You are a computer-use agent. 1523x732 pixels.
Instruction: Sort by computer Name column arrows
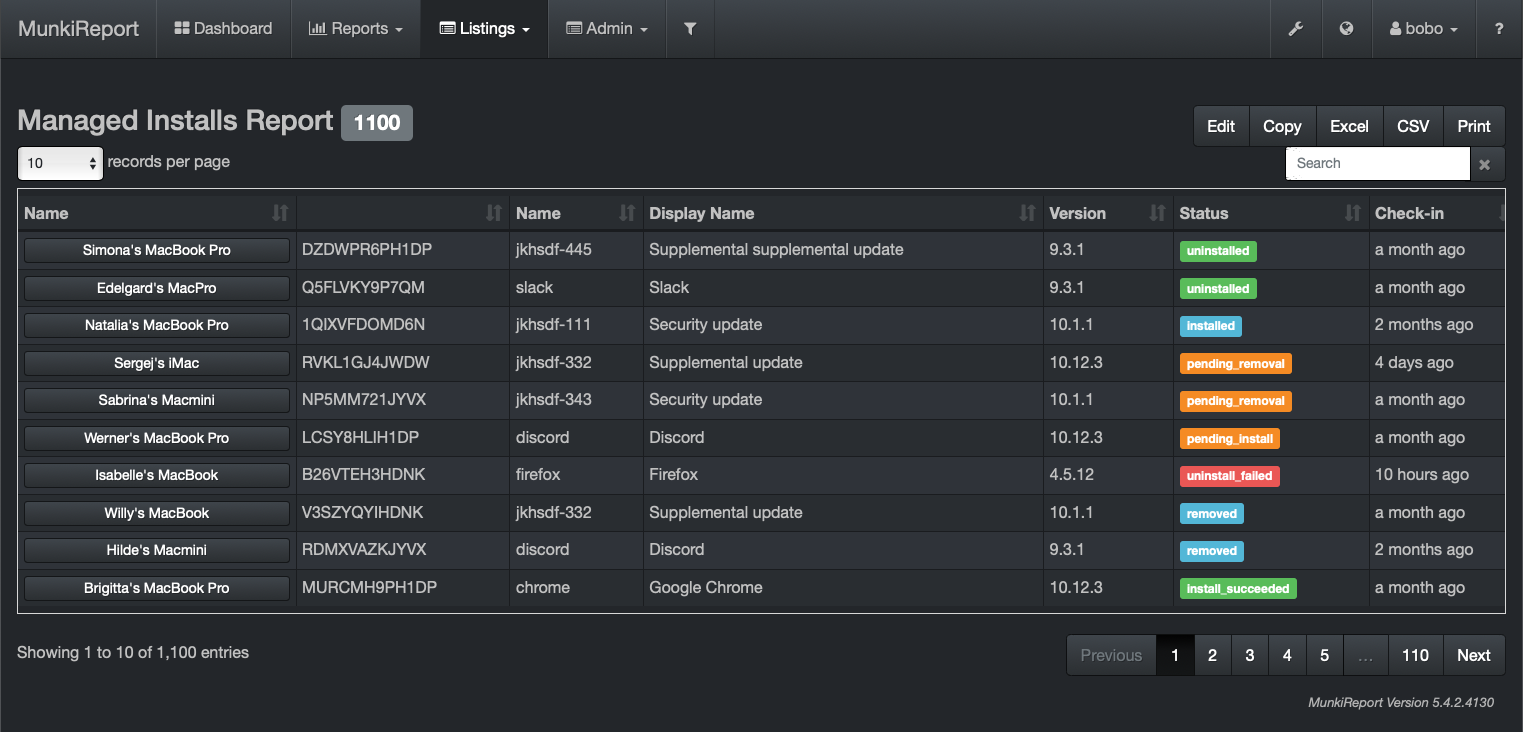[x=280, y=213]
